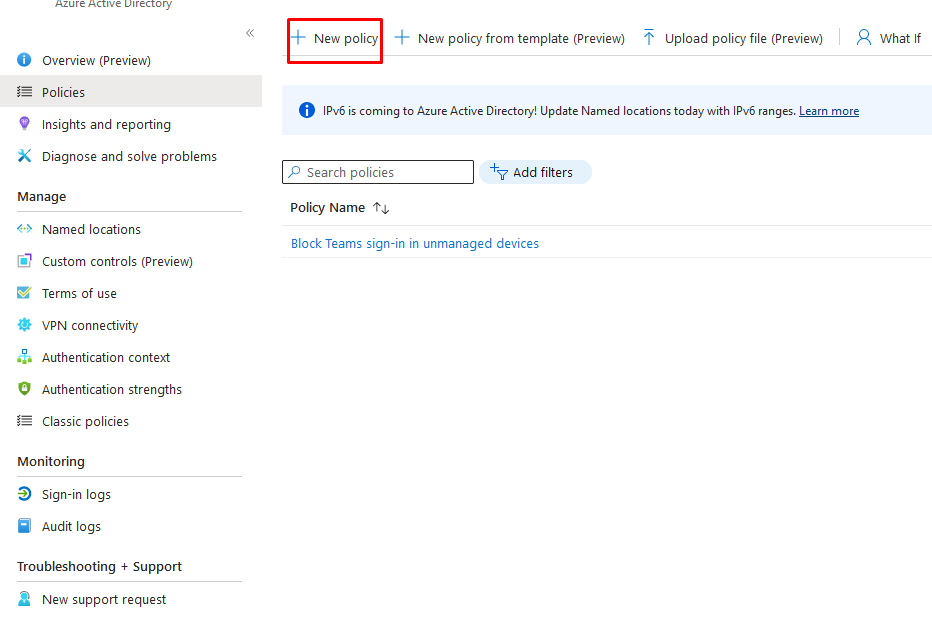Click the Diagnose and solve problems wrench icon
This screenshot has width=932, height=624.
click(24, 156)
